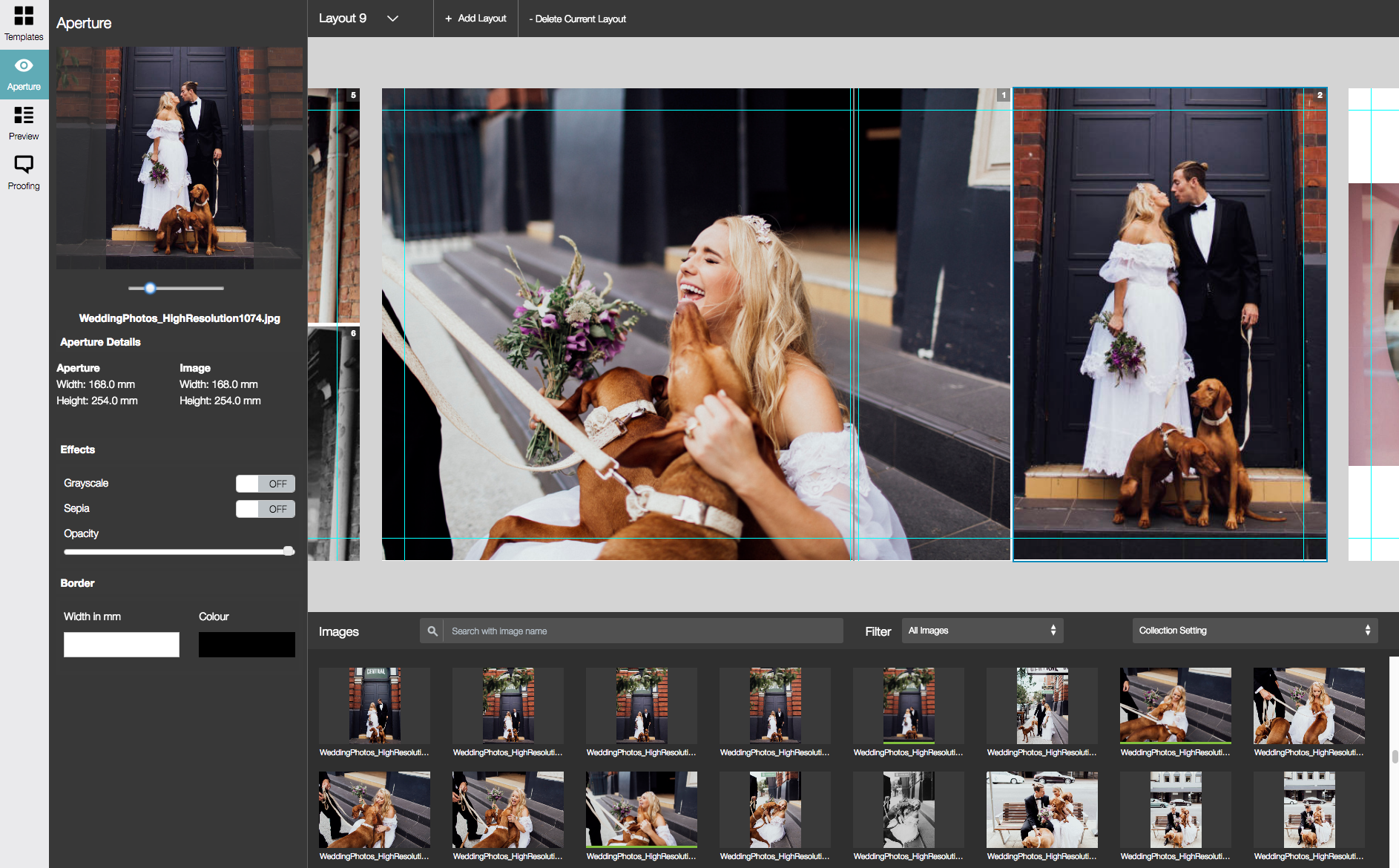Open the Collection Setting dropdown

1254,631
